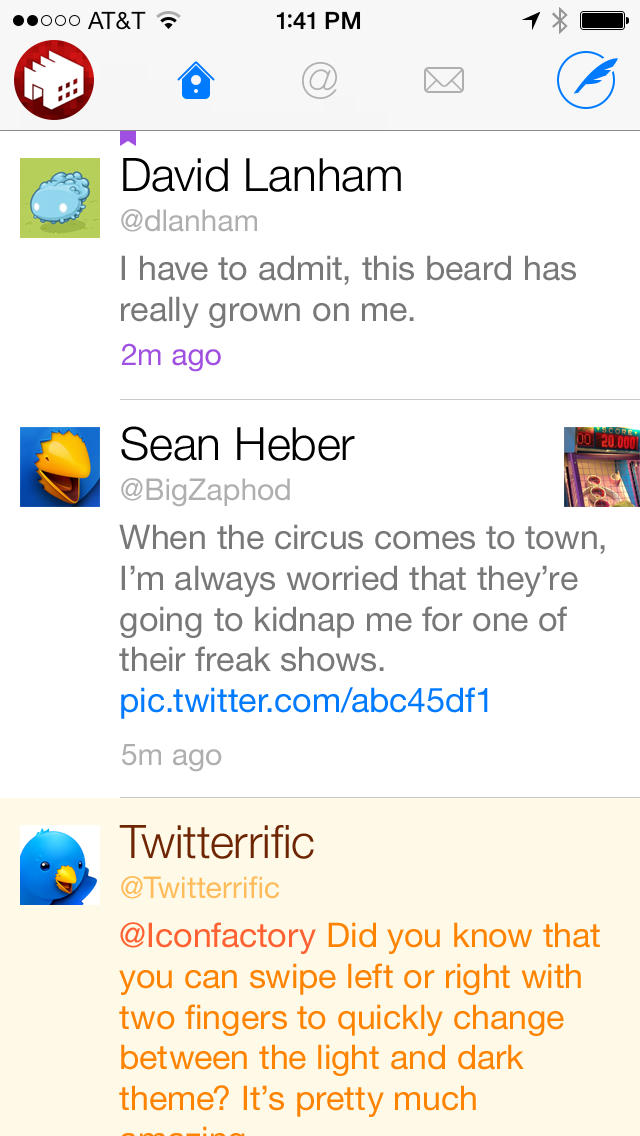Open Sean Heber's profile avatar

[x=60, y=467]
